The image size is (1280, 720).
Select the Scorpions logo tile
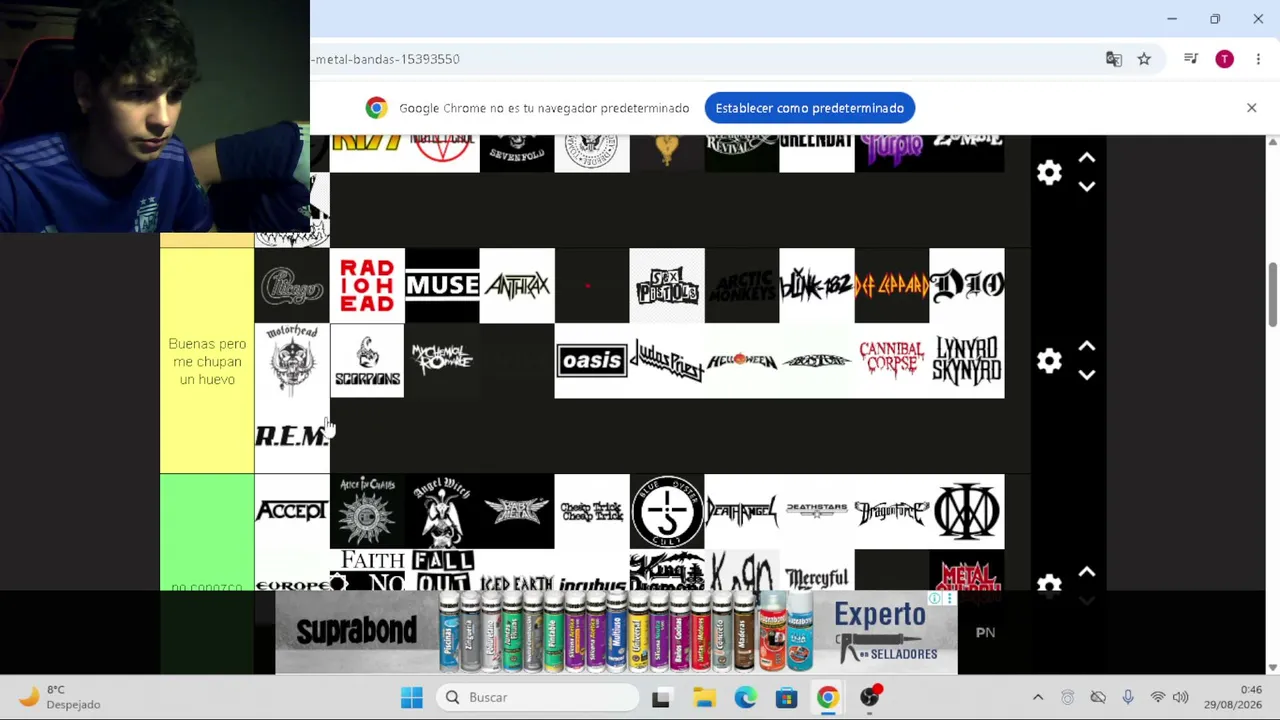click(367, 361)
